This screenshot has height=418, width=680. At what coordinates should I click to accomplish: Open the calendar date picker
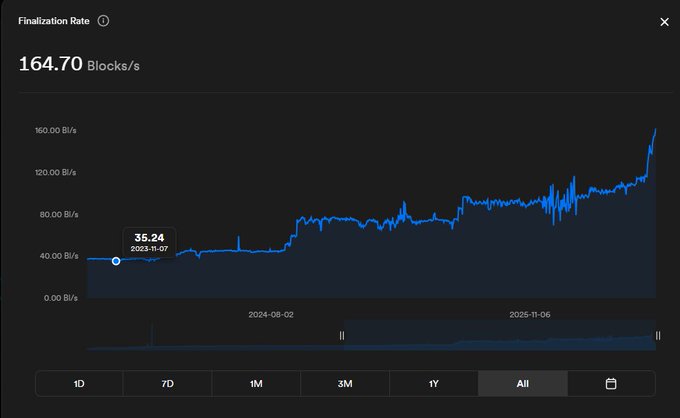tap(611, 384)
